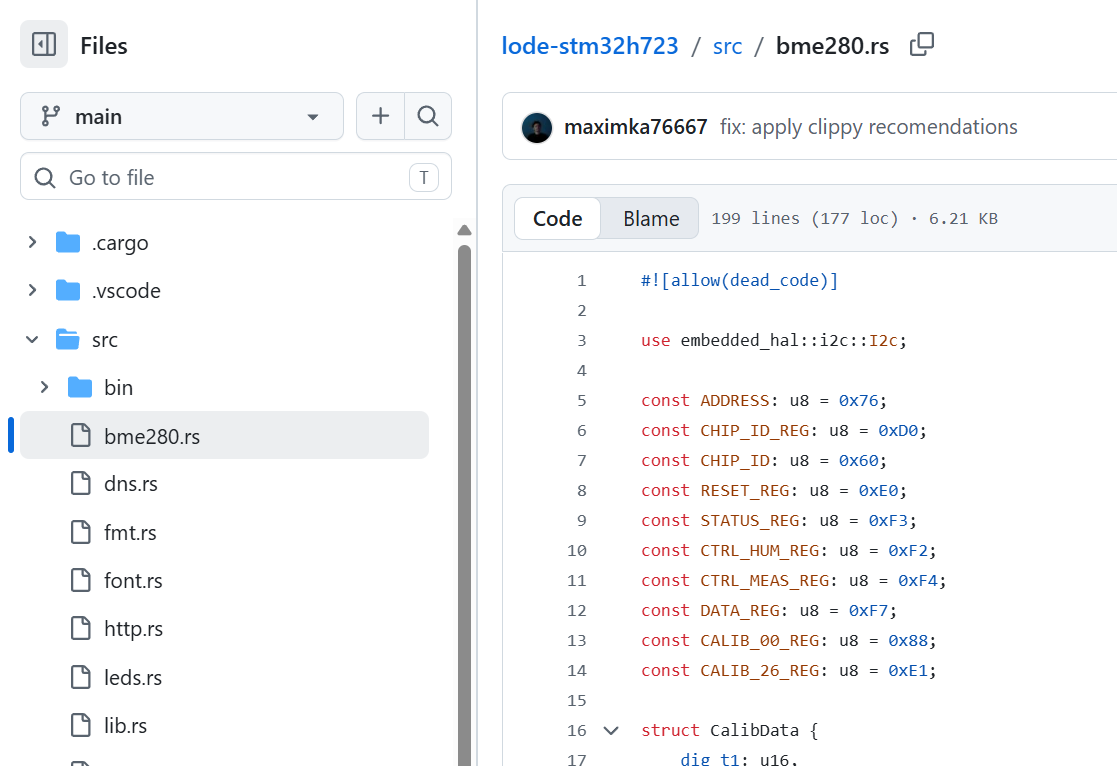This screenshot has height=766, width=1117.
Task: Click CHIP_ID_REG constant name
Action: coord(754,430)
